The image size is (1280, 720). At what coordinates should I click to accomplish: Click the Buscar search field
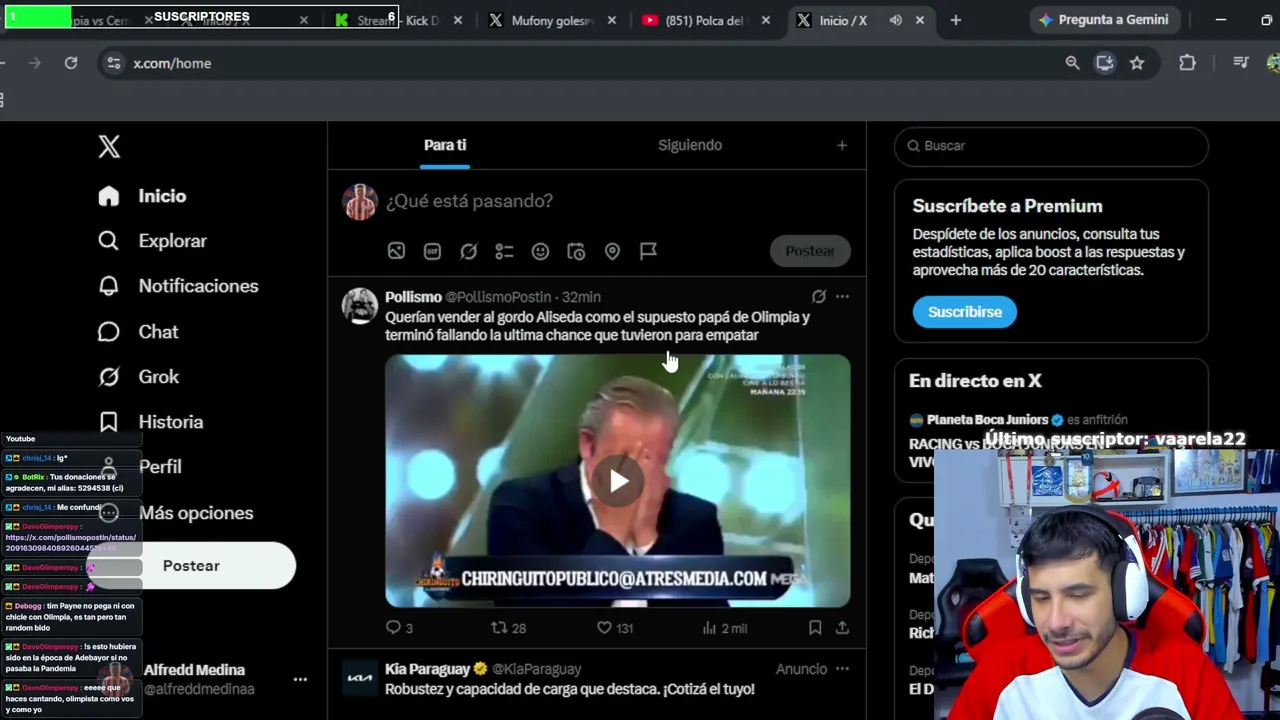1051,146
